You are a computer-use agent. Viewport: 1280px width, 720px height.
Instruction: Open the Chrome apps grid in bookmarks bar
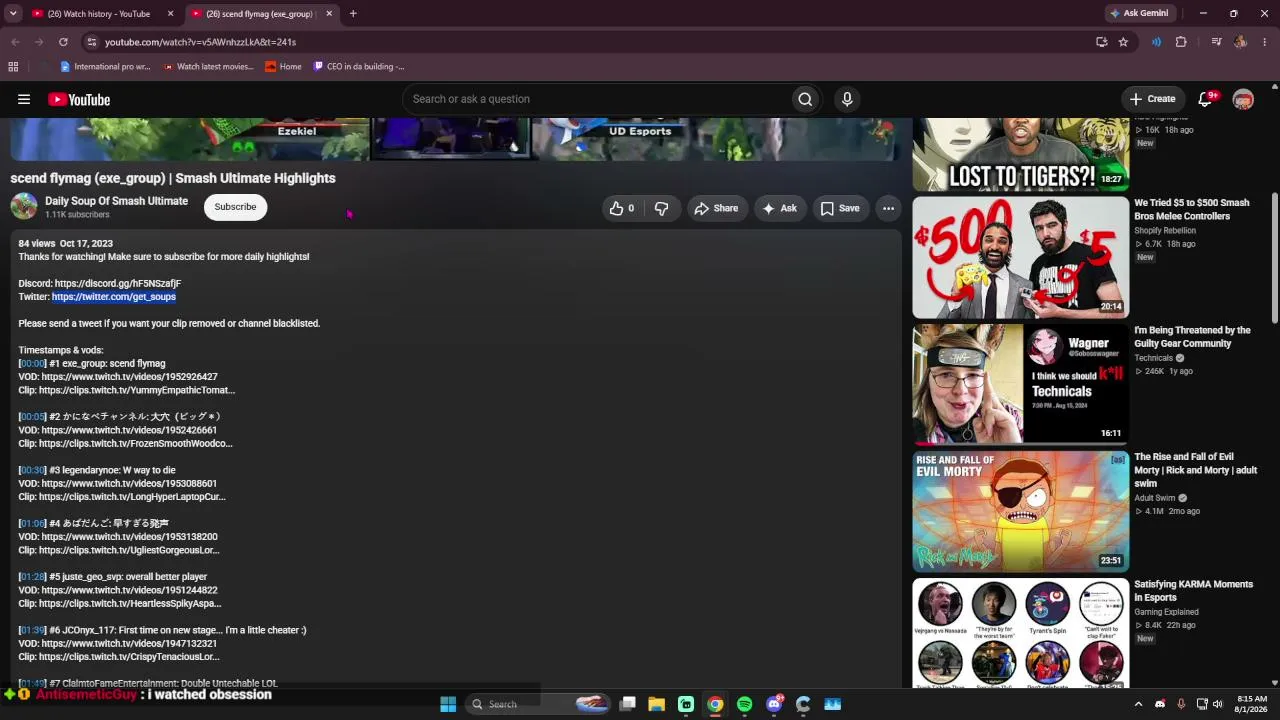(x=13, y=67)
